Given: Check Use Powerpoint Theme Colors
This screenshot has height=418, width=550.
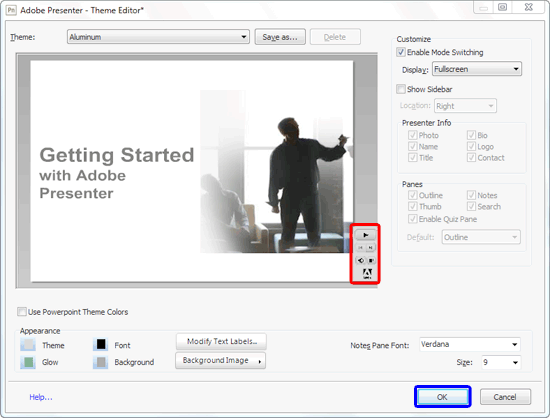Looking at the screenshot, I should tap(22, 311).
